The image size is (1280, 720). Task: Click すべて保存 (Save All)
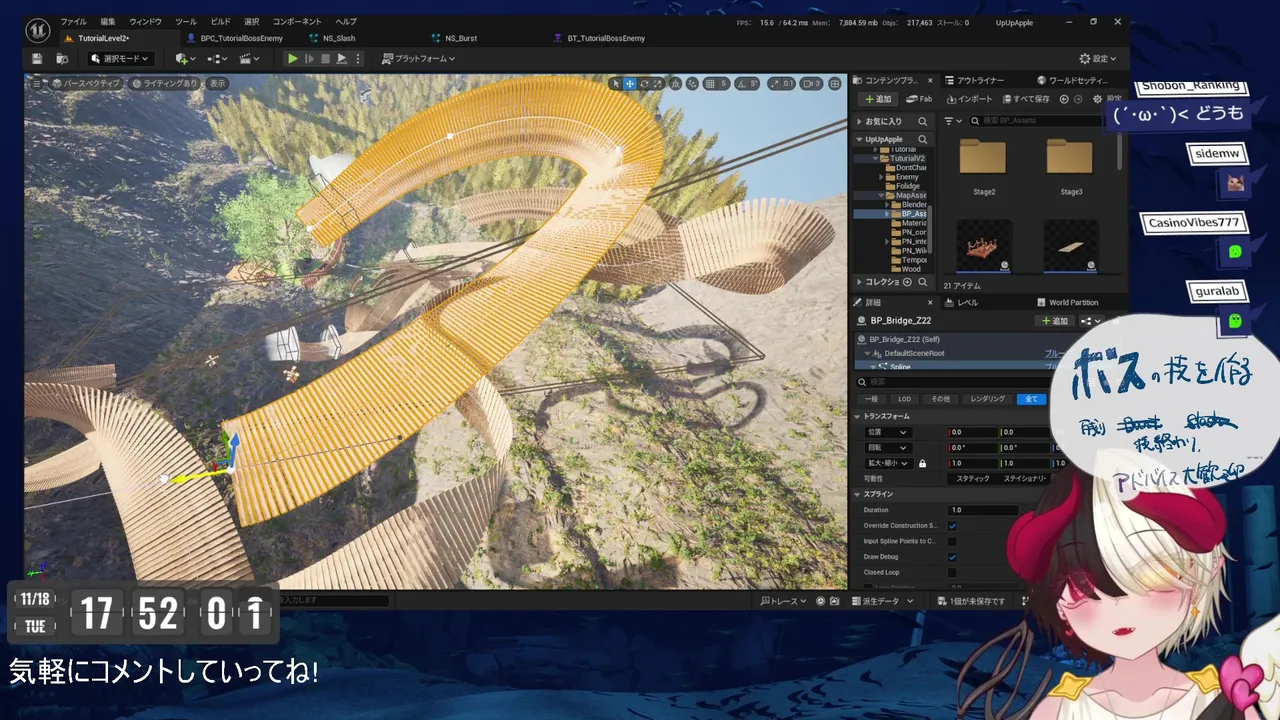pos(1024,99)
